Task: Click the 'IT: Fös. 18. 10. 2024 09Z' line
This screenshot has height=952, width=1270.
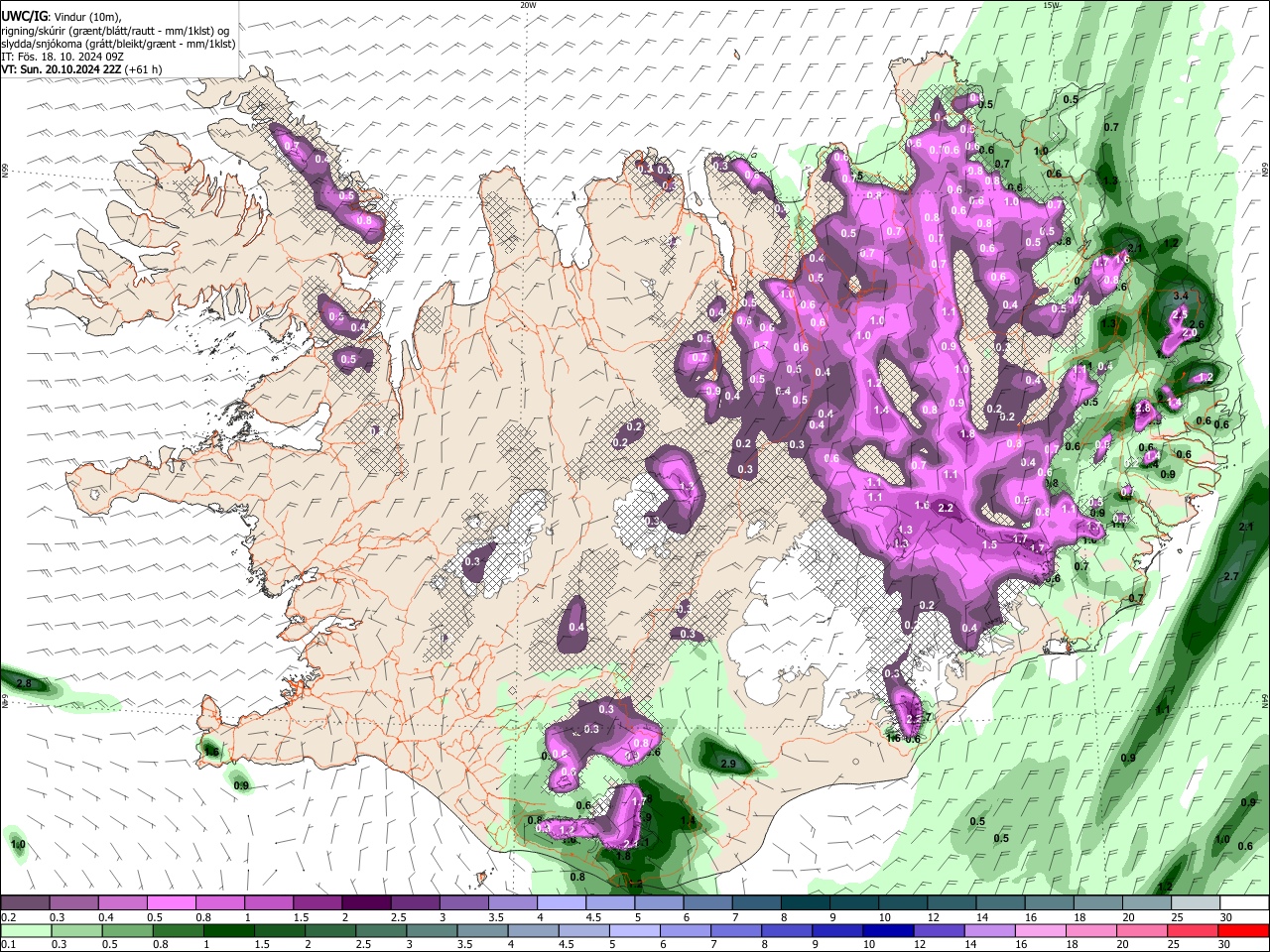Action: [x=63, y=57]
